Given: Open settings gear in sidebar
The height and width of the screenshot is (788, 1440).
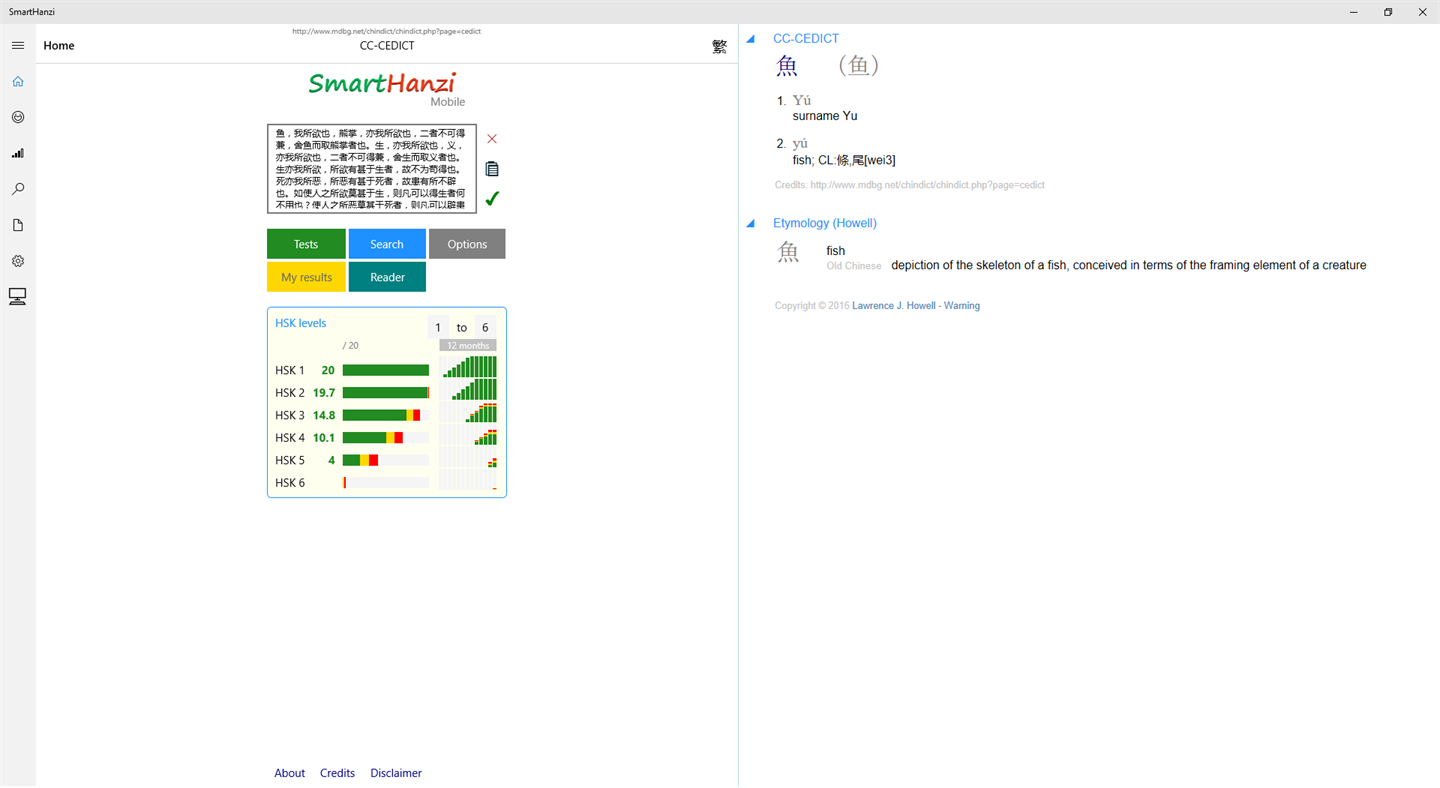Looking at the screenshot, I should 18,261.
